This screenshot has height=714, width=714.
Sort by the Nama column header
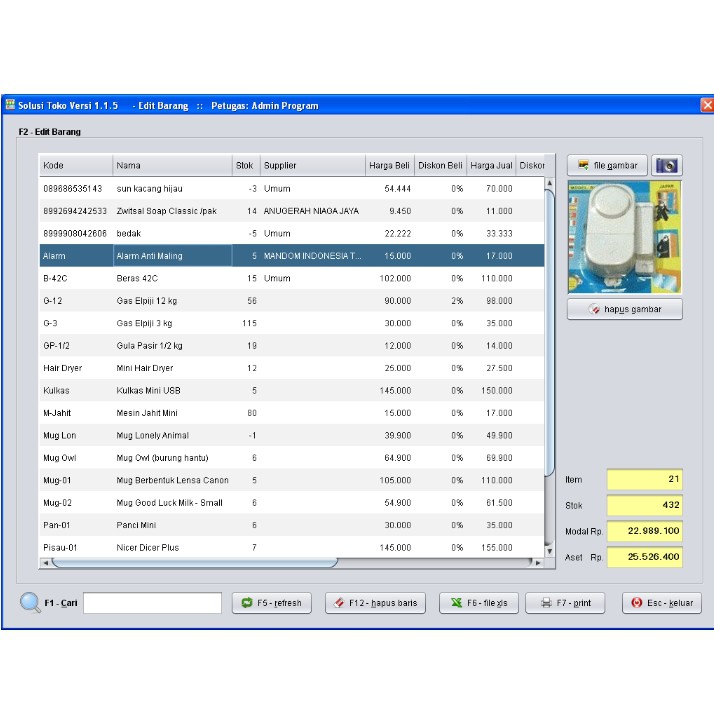170,165
